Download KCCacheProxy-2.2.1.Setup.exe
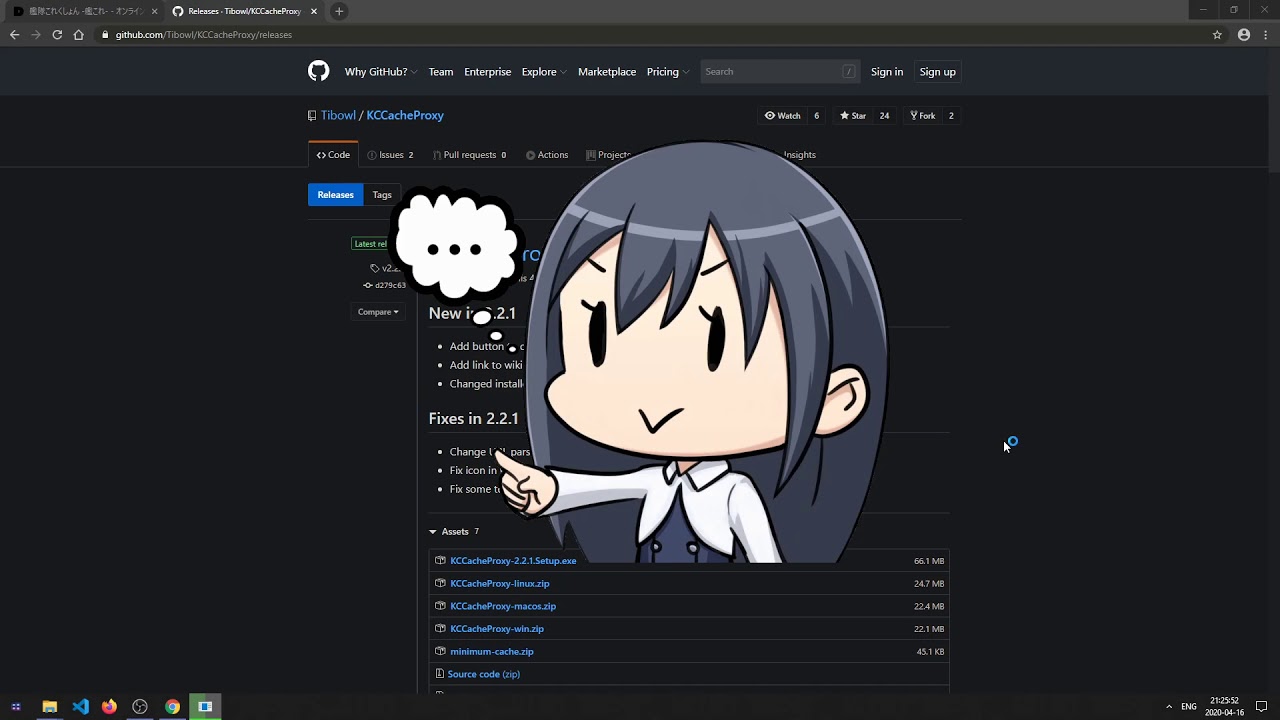Screen dimensions: 1280x720 pos(513,561)
